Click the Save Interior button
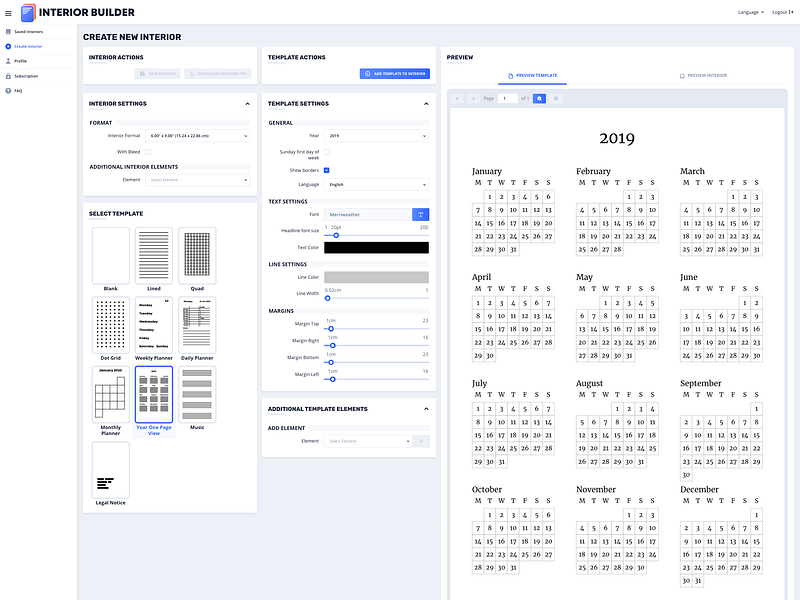800x600 pixels. pos(158,74)
